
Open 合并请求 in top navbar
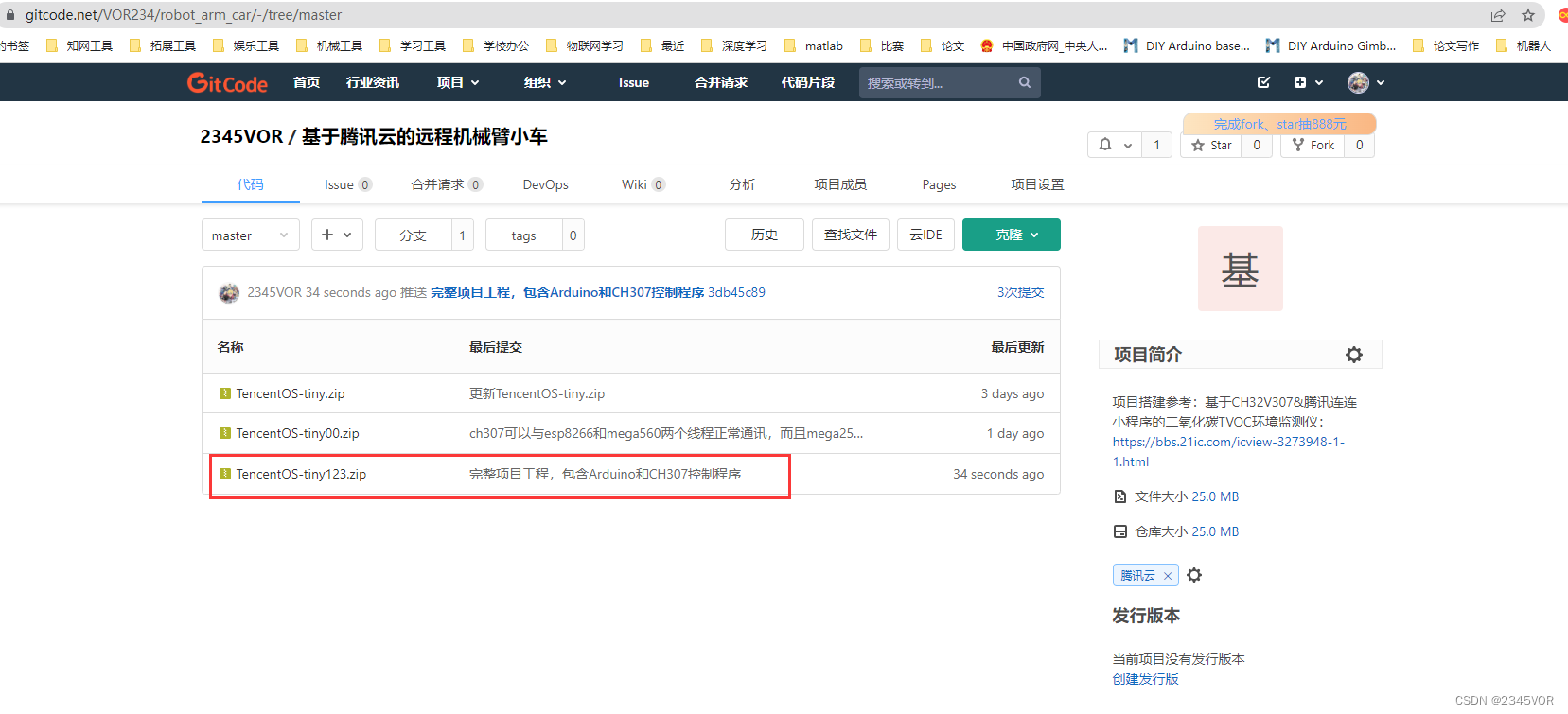click(720, 82)
